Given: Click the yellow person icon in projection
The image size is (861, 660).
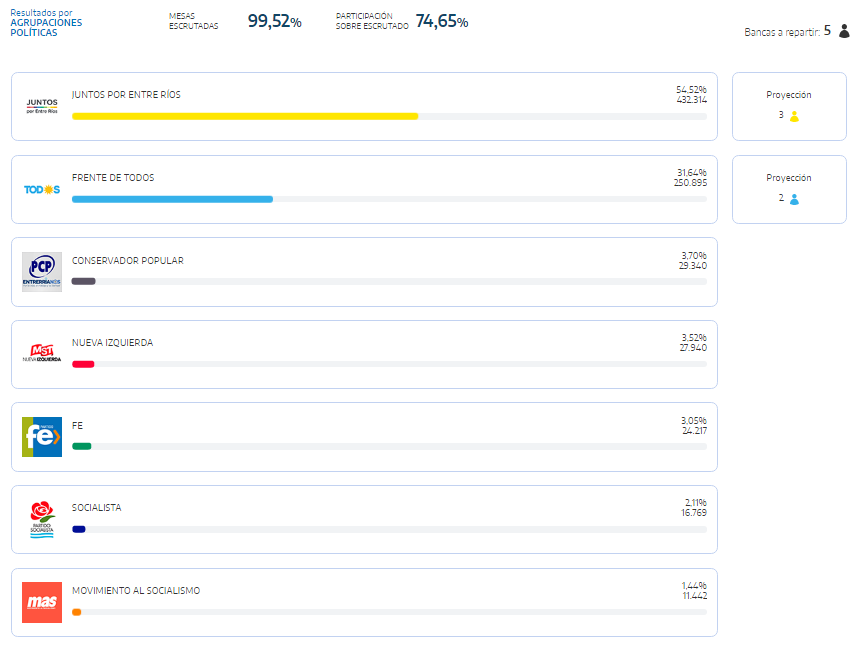Looking at the screenshot, I should coord(794,116).
